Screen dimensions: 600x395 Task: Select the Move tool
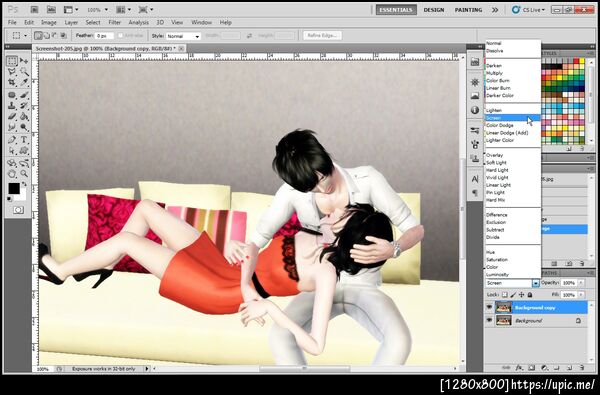(x=24, y=61)
